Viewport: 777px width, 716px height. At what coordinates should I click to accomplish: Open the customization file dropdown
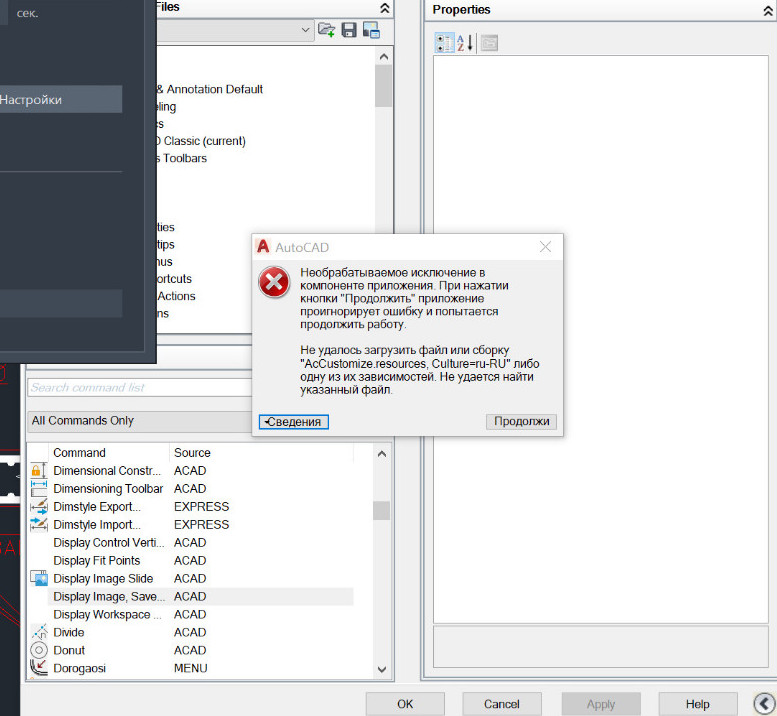pyautogui.click(x=305, y=30)
